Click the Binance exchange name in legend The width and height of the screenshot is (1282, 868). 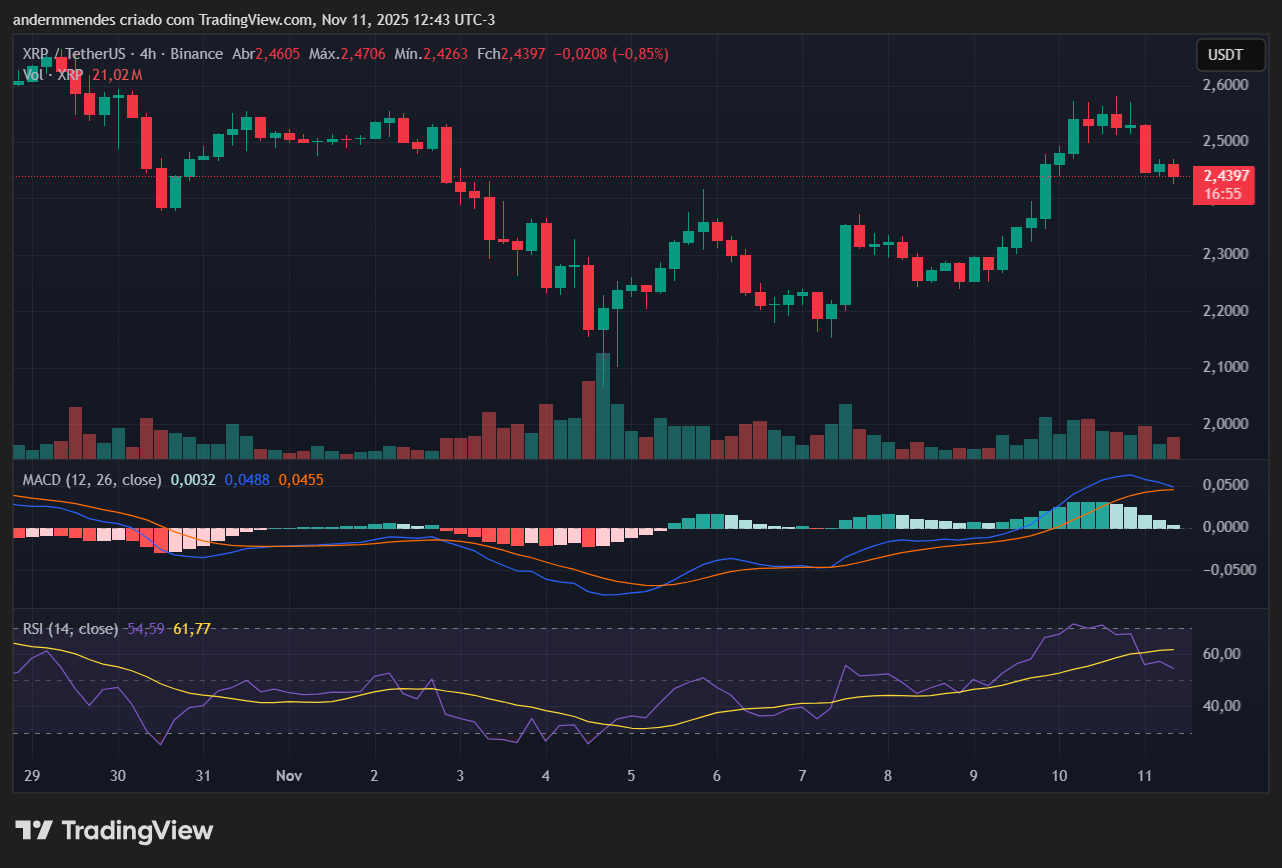click(x=197, y=54)
